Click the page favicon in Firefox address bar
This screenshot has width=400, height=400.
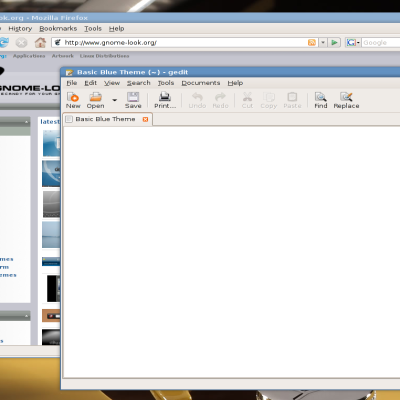tap(58, 42)
